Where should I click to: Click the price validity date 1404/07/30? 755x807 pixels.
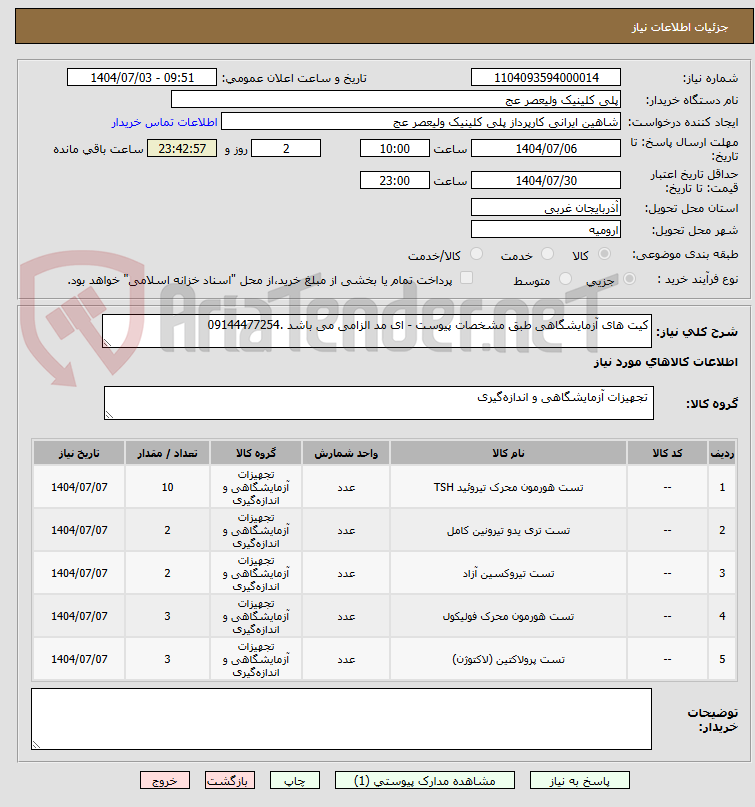click(546, 181)
